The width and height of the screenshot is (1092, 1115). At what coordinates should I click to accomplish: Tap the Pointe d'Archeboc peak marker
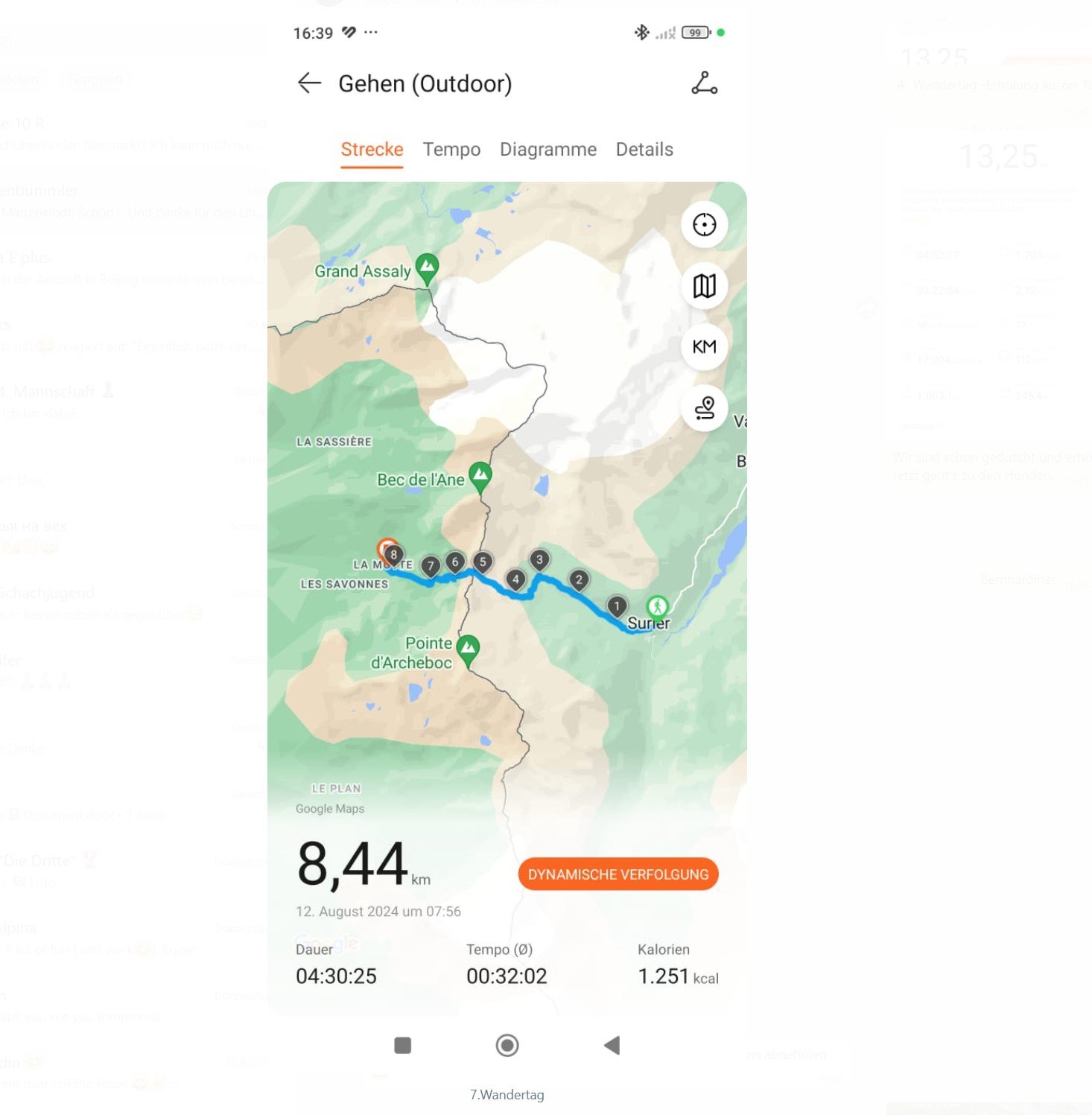click(468, 650)
